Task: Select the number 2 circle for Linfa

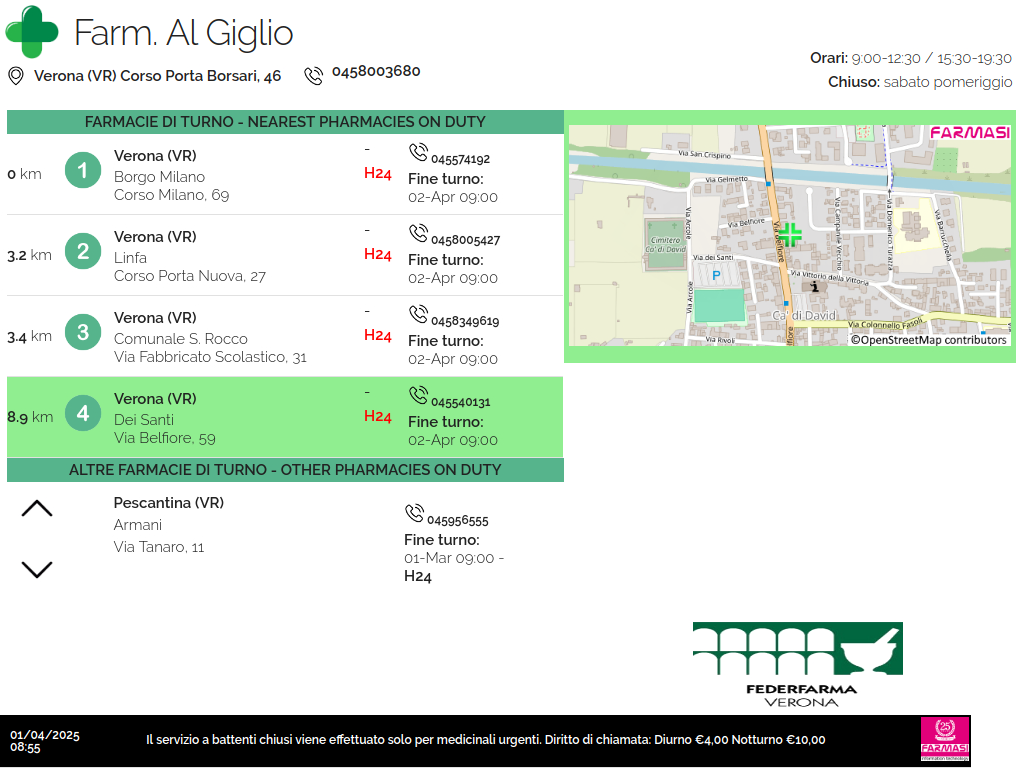Action: pos(83,251)
